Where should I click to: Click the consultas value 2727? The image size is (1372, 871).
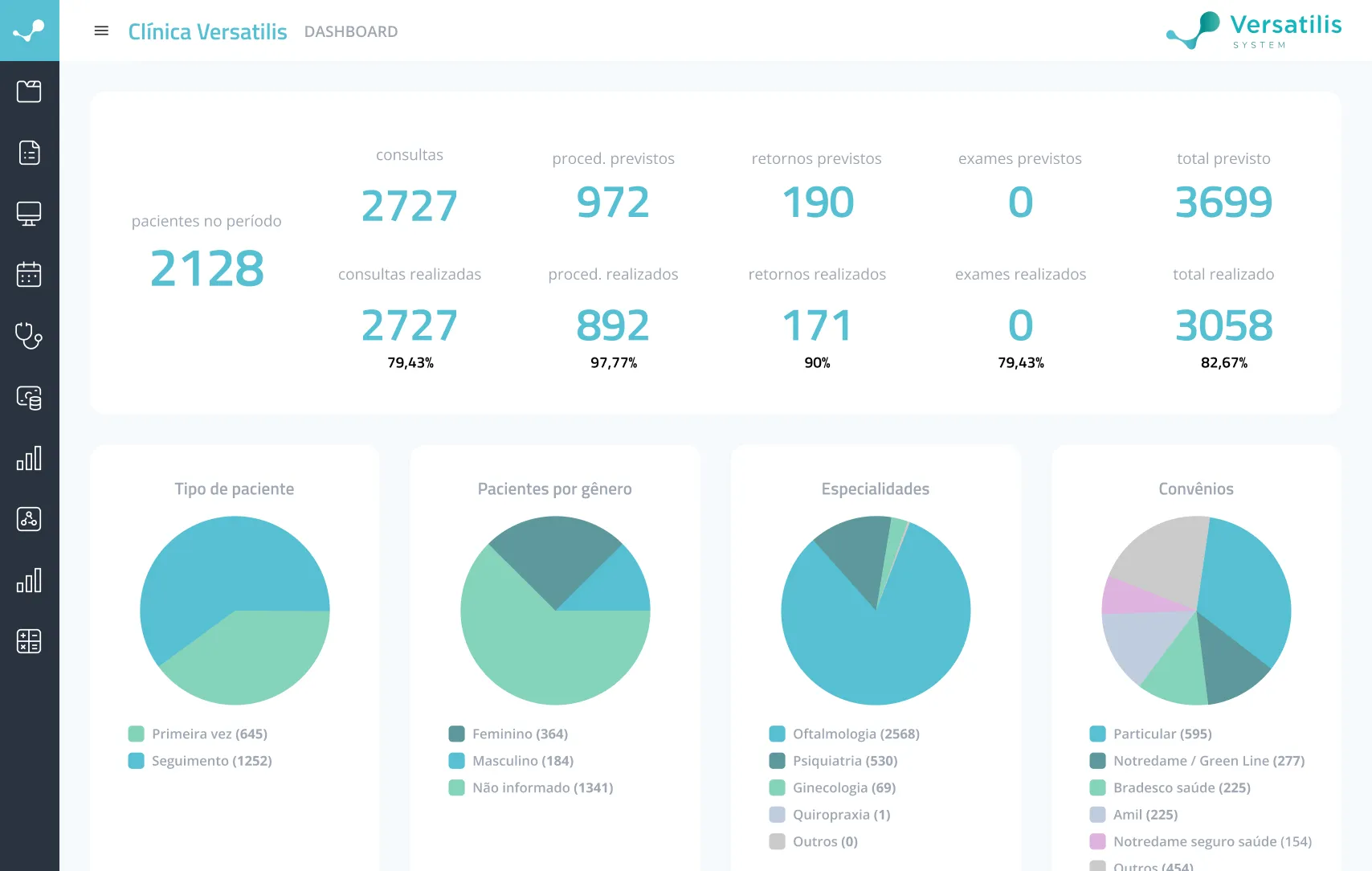point(410,206)
